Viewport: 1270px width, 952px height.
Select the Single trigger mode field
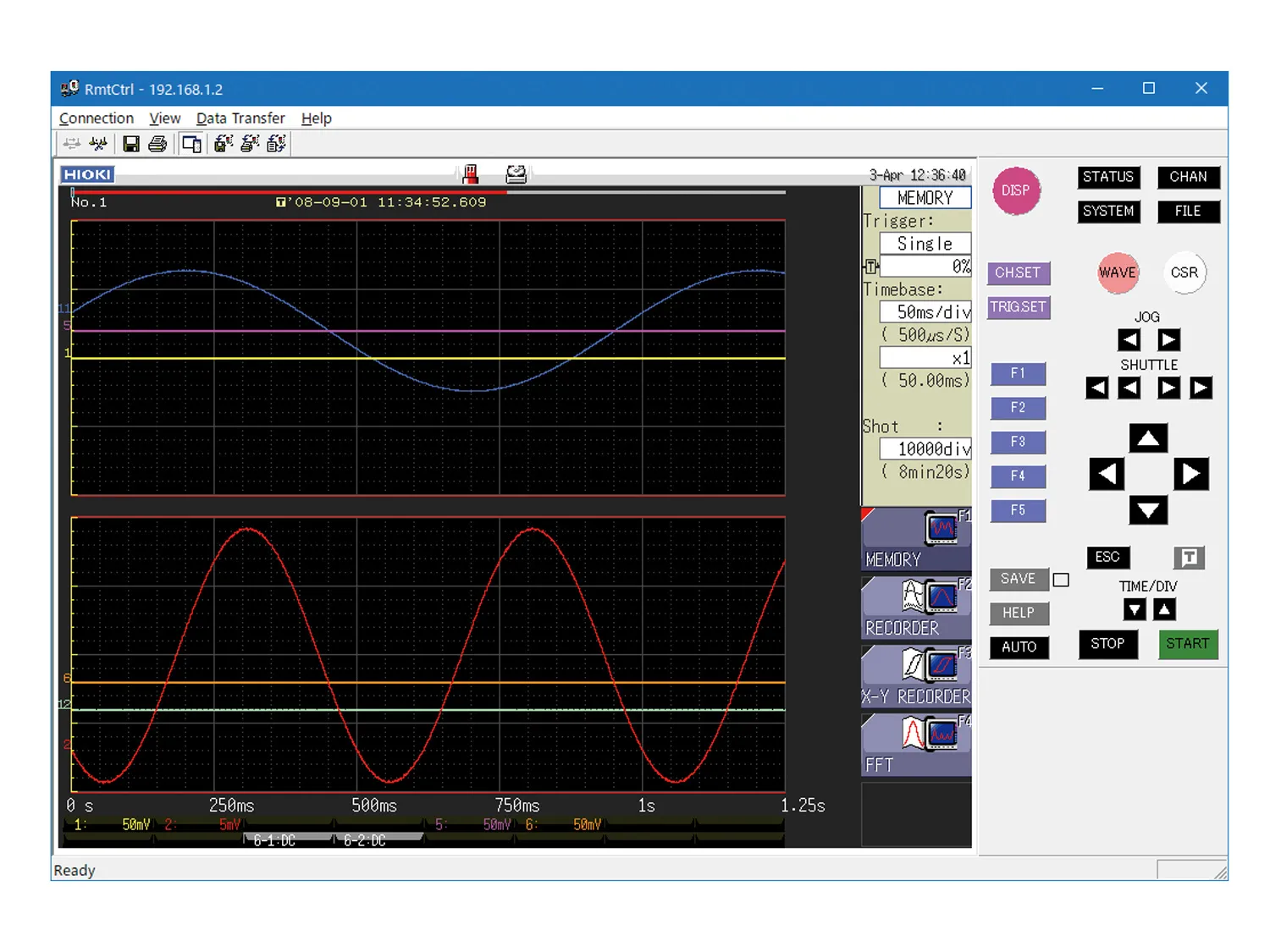tap(925, 244)
